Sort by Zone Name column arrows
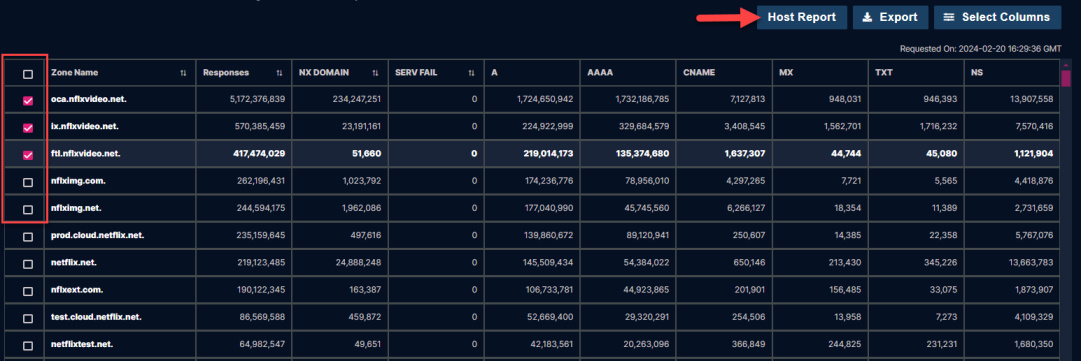 click(183, 72)
